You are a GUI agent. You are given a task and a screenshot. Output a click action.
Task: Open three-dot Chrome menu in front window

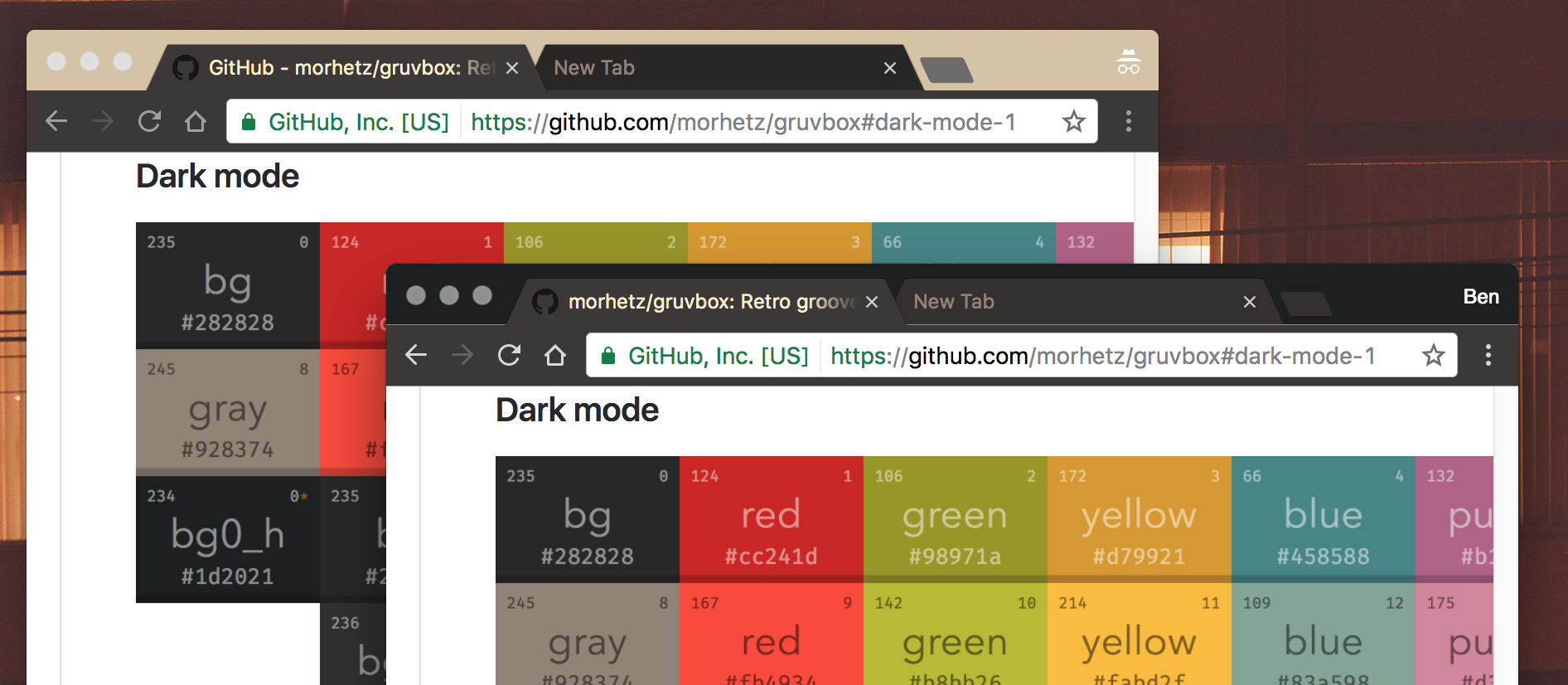click(x=1488, y=355)
